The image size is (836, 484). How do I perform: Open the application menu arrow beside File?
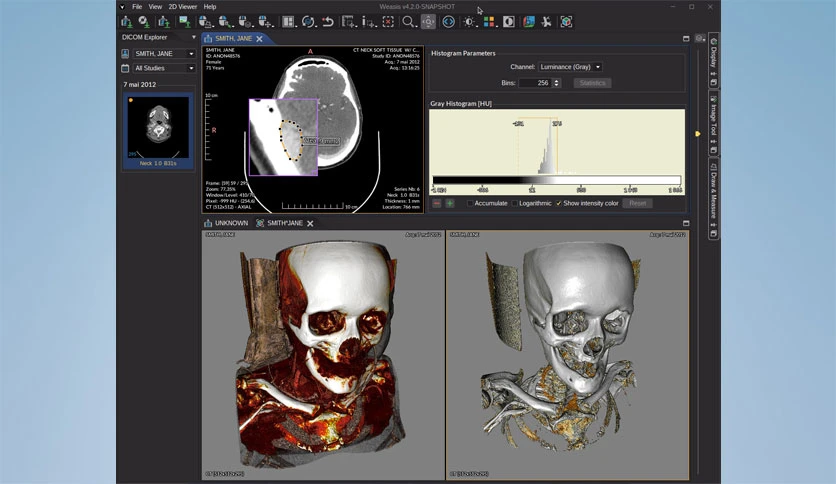pos(122,7)
